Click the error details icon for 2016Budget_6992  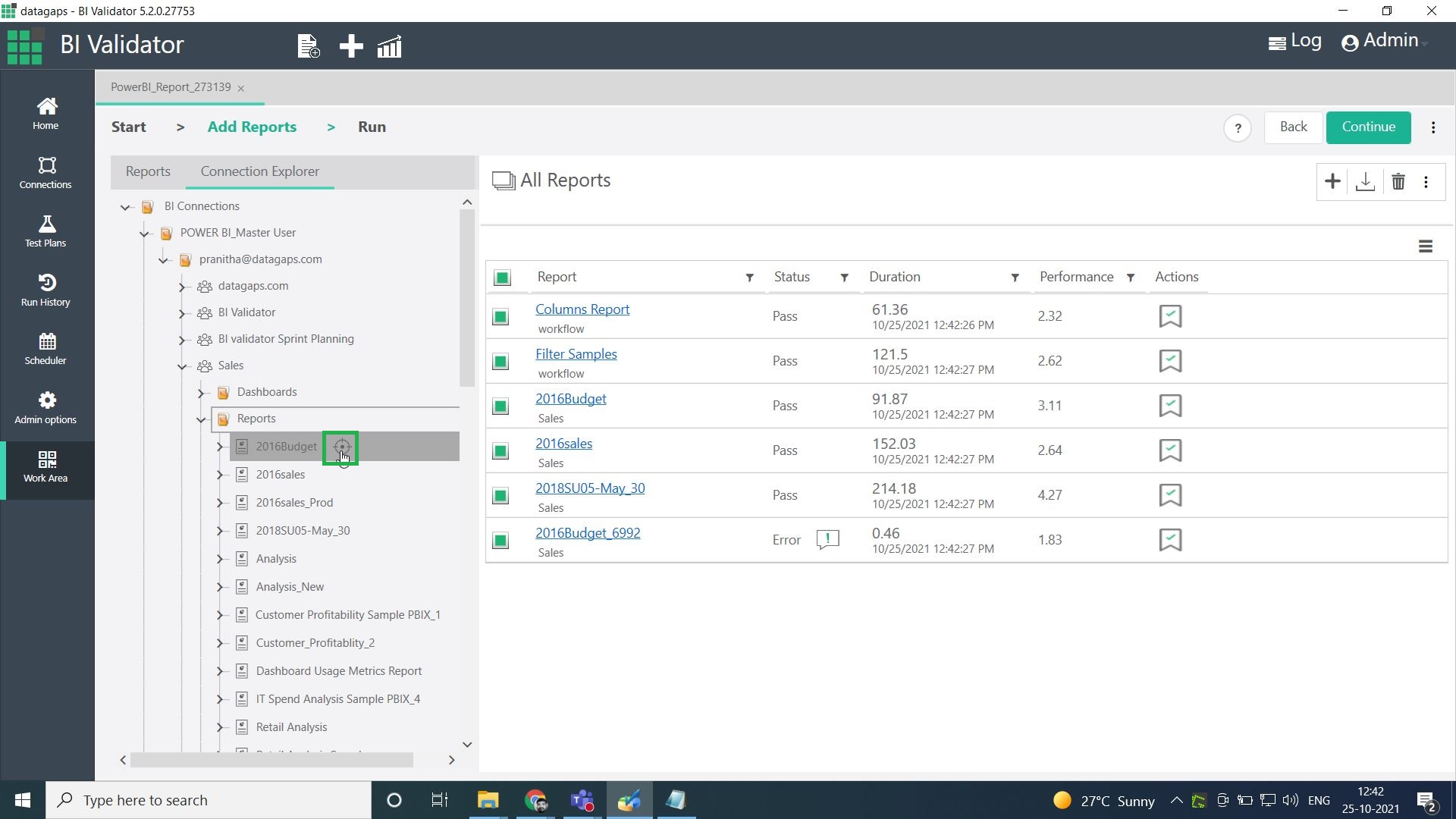click(x=827, y=539)
